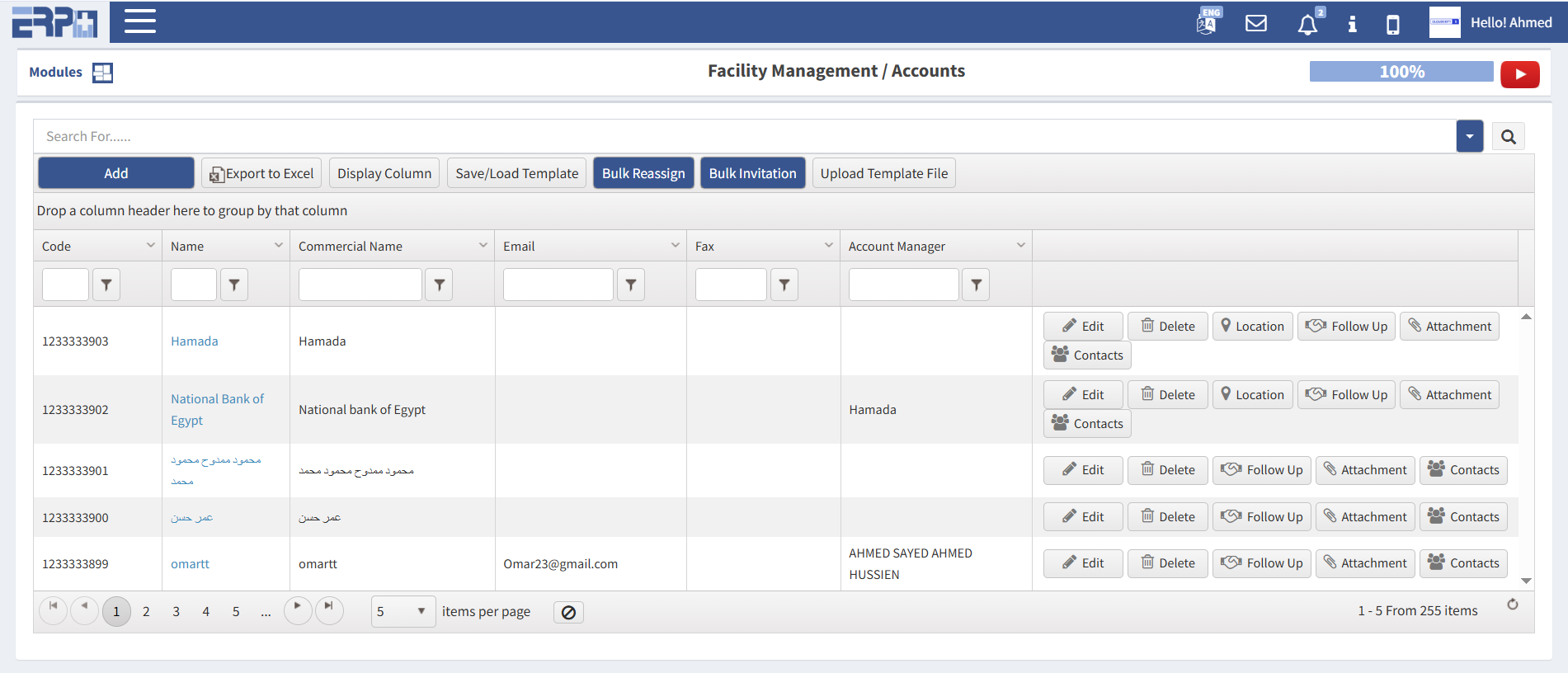Click the language translation icon

tap(1208, 21)
